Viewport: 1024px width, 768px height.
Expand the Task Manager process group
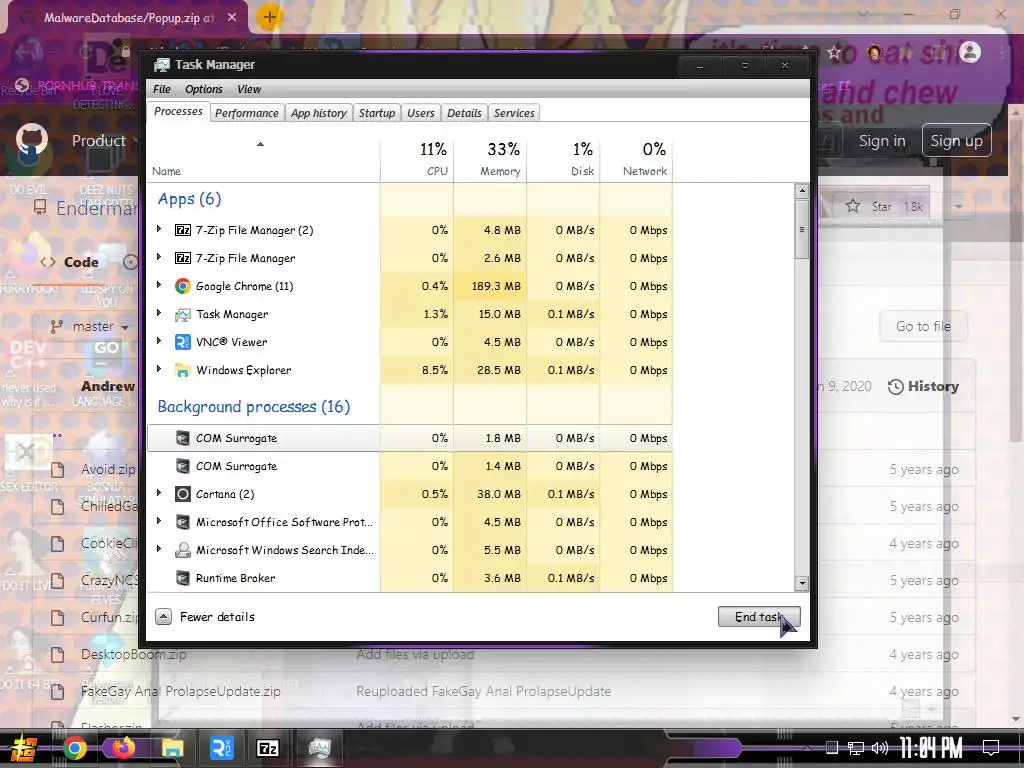pyautogui.click(x=159, y=313)
